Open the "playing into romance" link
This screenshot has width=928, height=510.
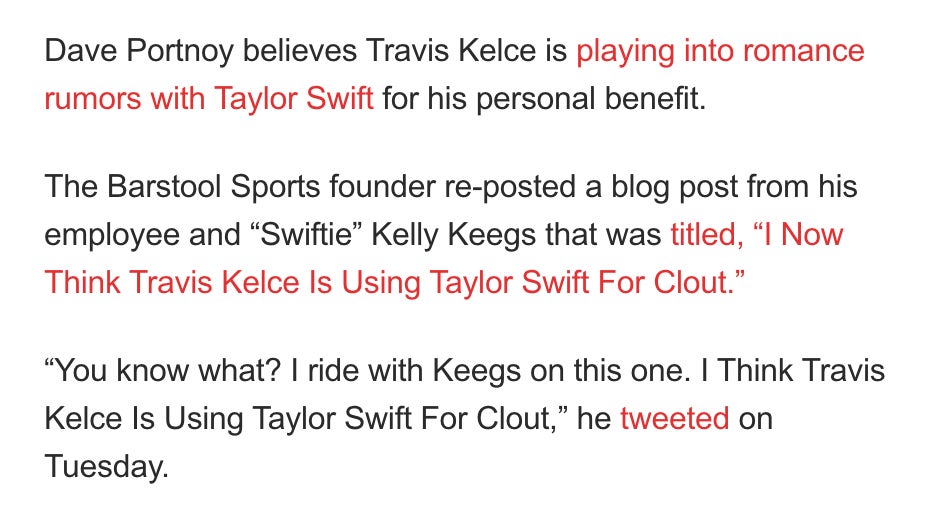pyautogui.click(x=720, y=51)
